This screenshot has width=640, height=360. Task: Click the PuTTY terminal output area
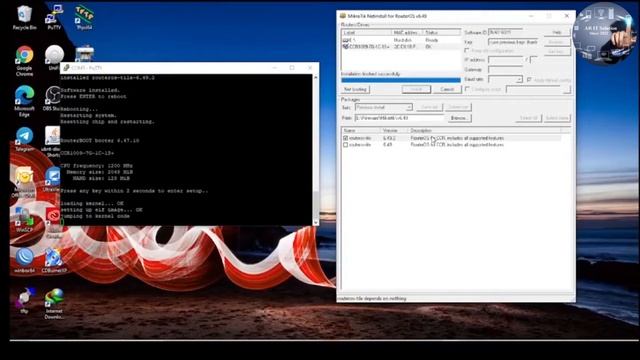pos(186,149)
